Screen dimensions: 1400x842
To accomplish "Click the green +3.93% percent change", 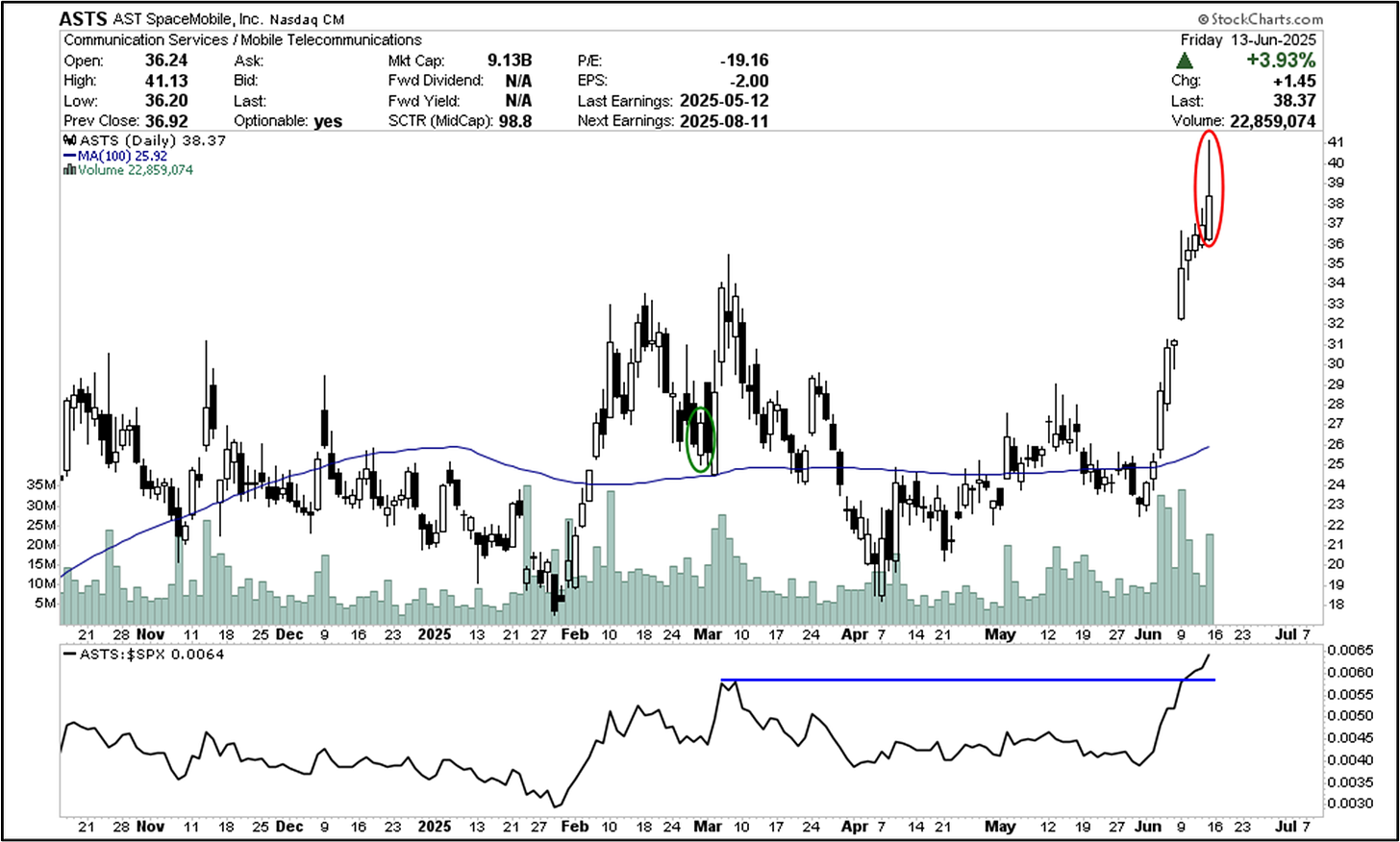I will (x=1281, y=61).
